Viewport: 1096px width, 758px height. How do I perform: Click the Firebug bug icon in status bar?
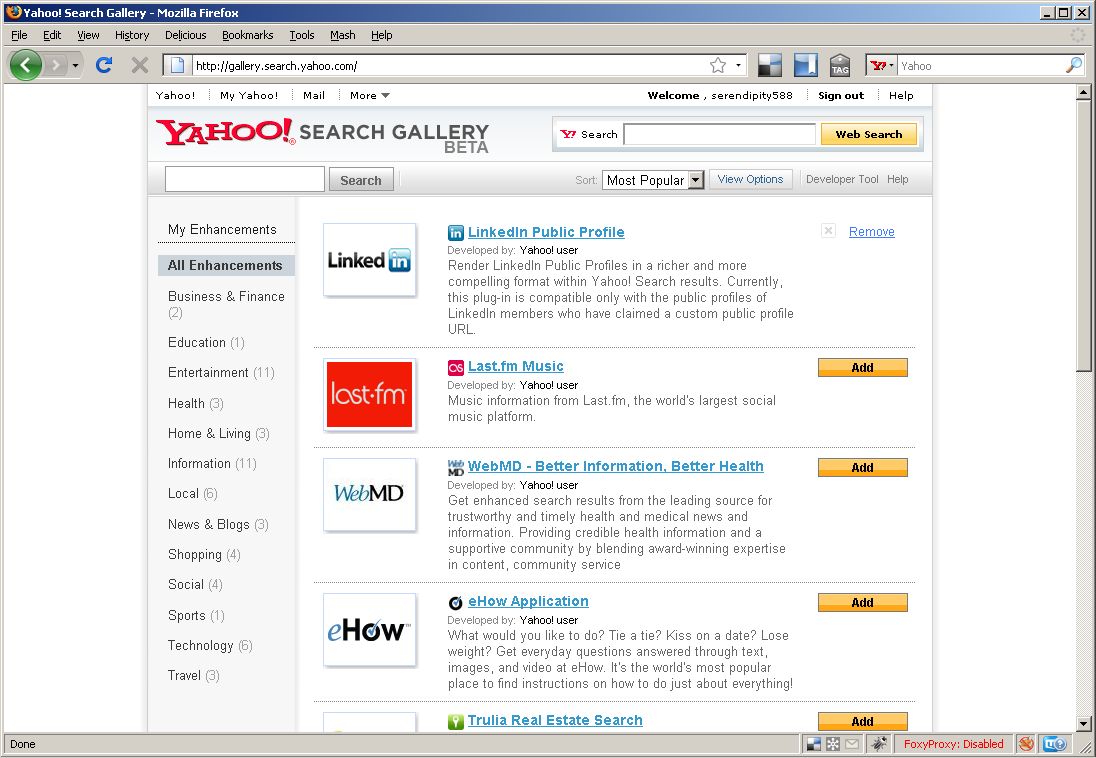879,744
